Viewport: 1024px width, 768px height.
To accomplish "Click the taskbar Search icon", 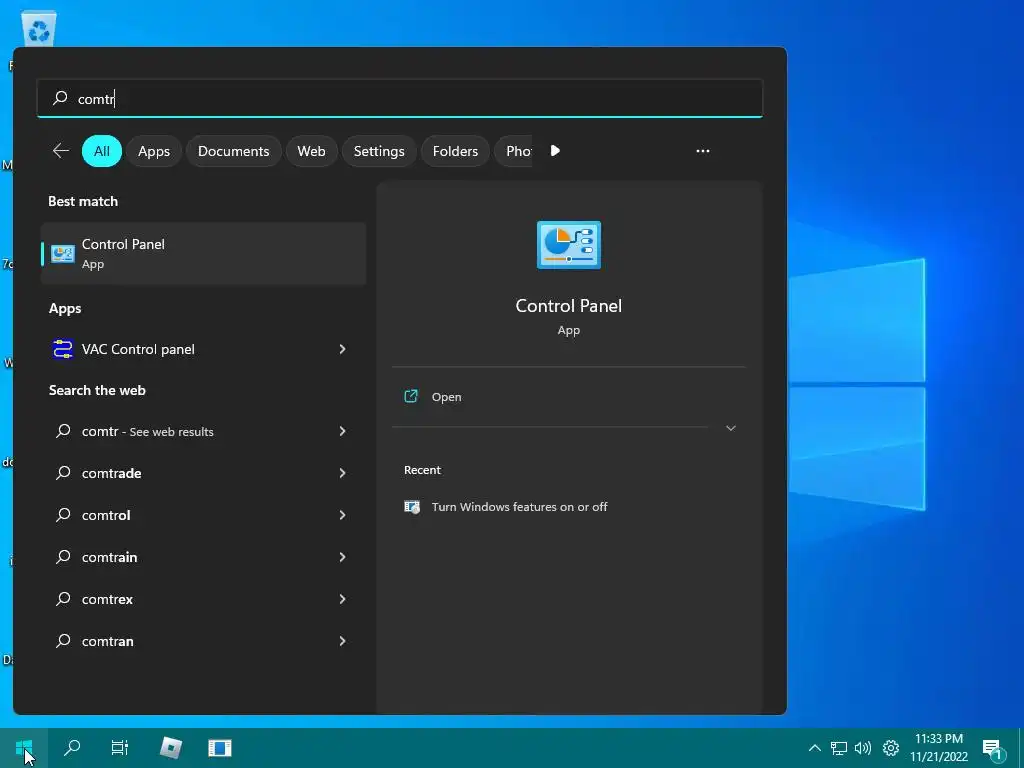I will [x=72, y=748].
